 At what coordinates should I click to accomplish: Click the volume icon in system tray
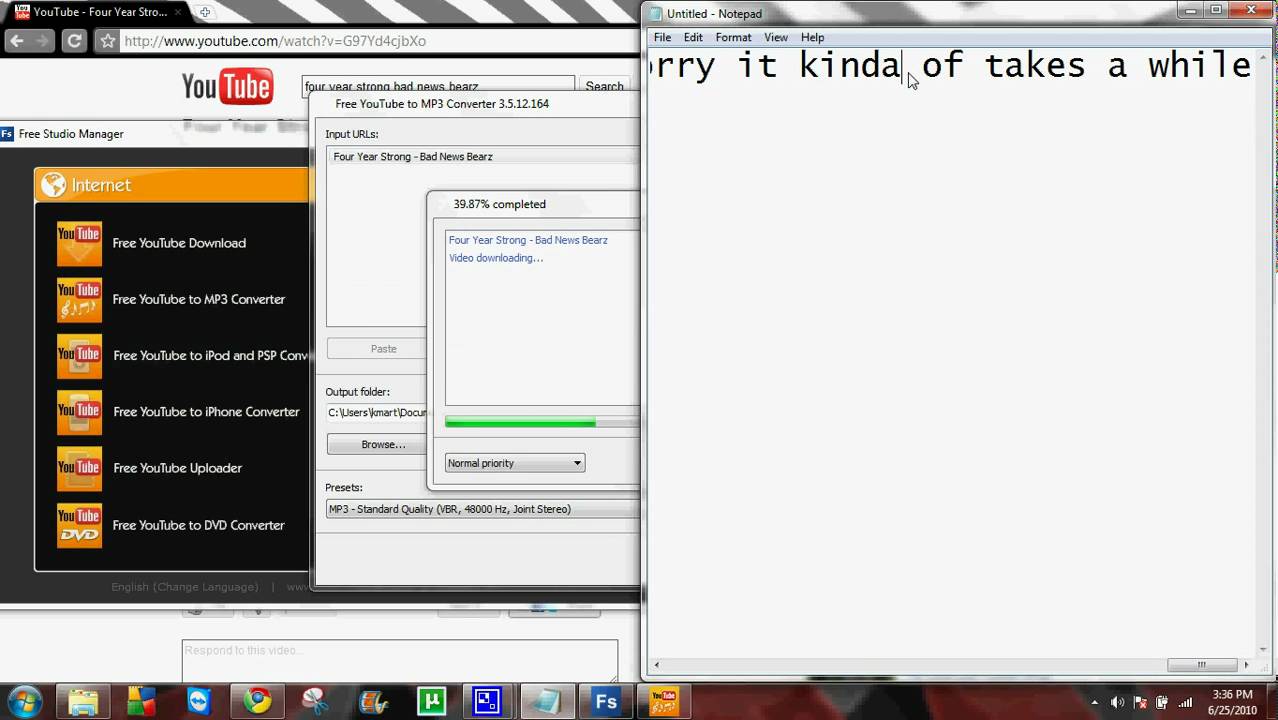click(1117, 702)
